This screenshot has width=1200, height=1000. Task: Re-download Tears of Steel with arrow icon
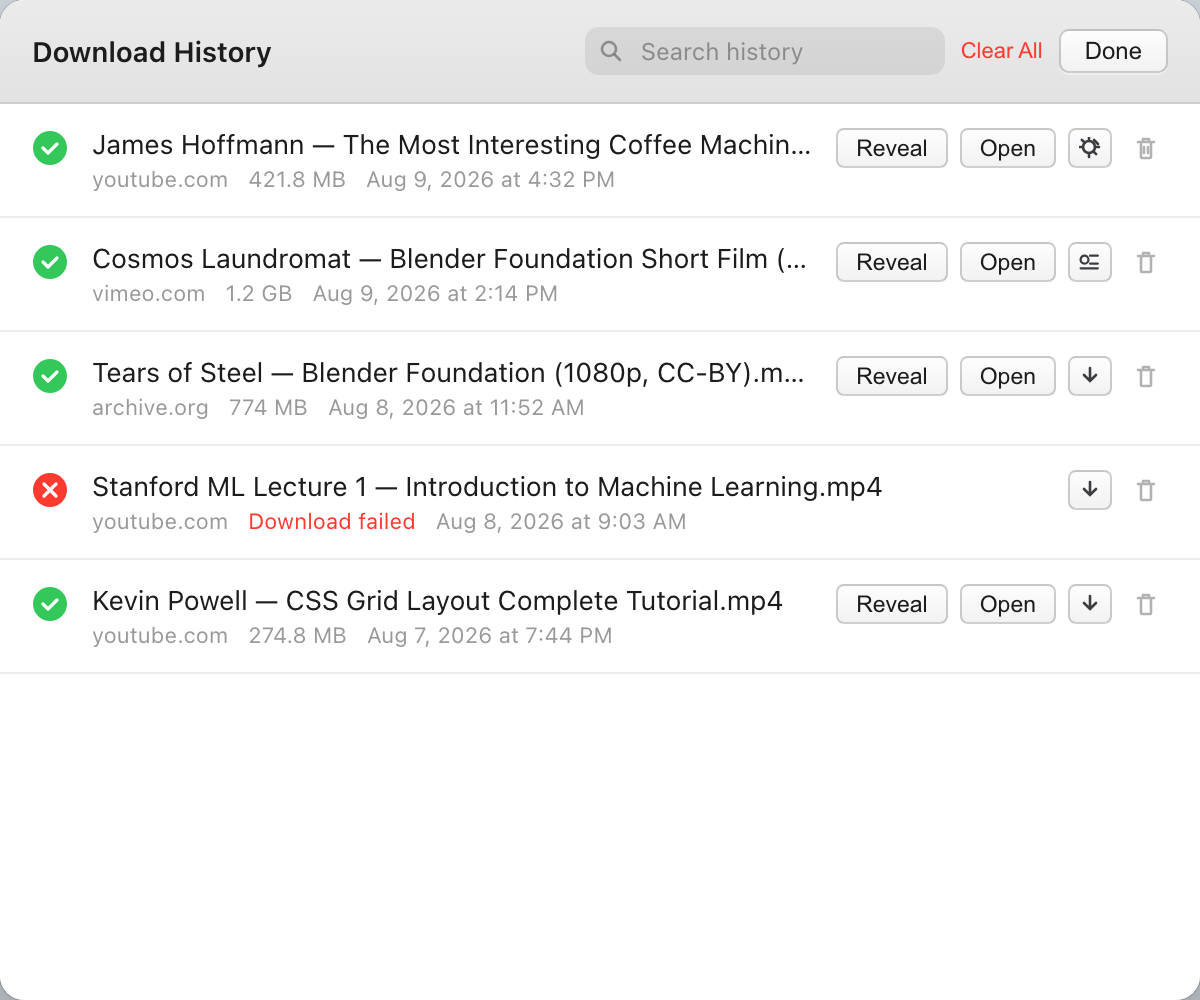click(x=1090, y=376)
